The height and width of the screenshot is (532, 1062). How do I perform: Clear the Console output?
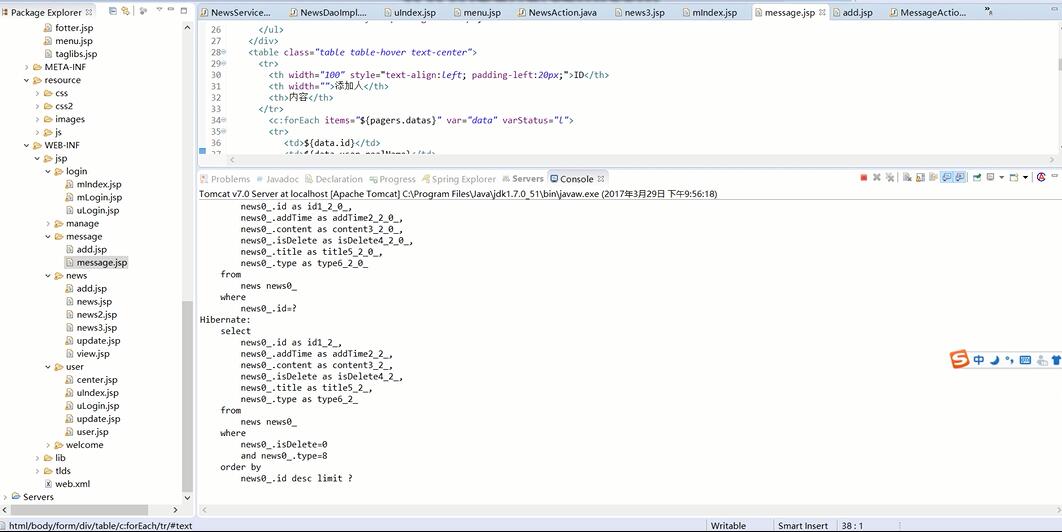(908, 178)
